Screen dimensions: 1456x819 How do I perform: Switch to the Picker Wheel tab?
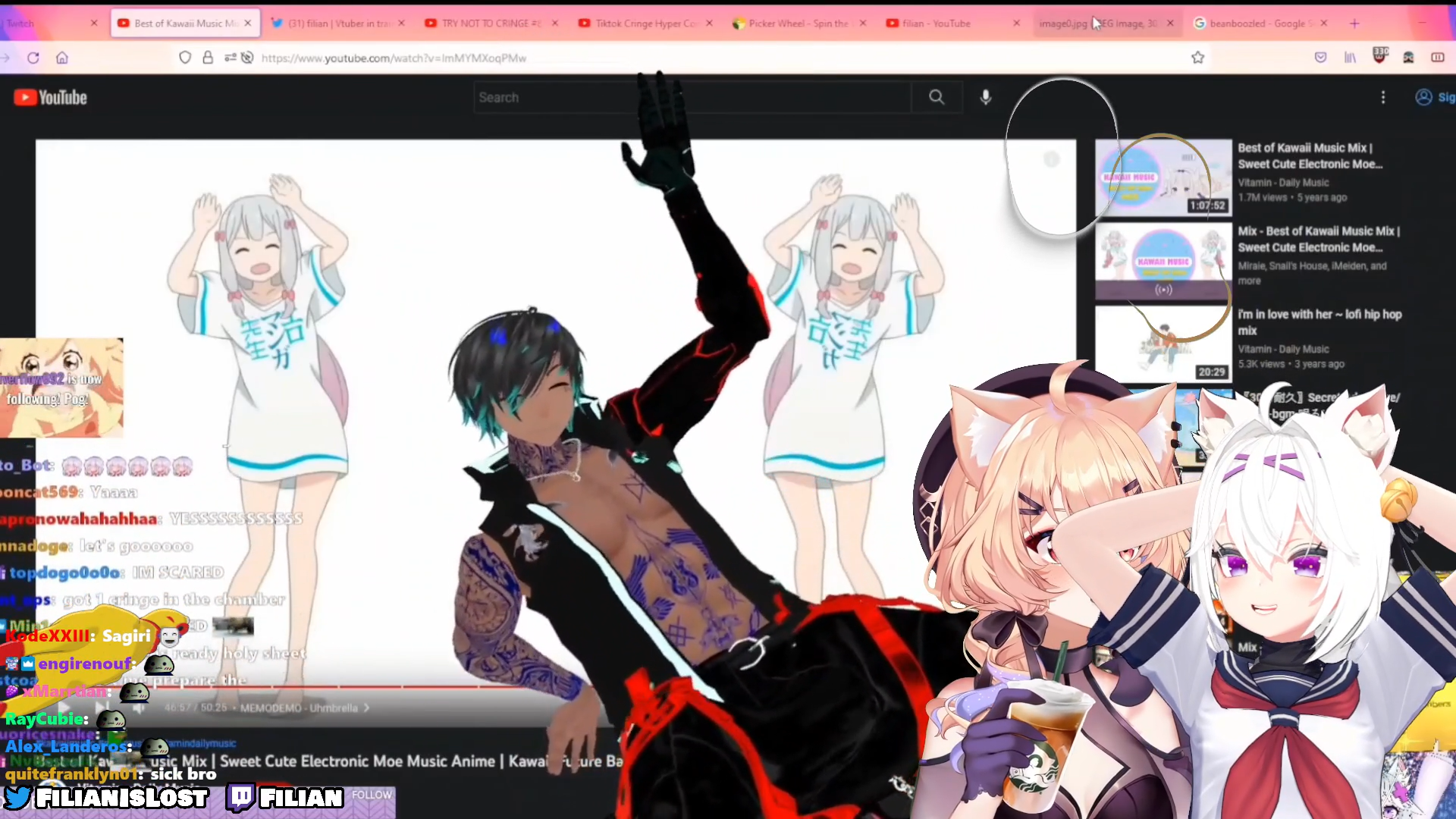click(799, 24)
